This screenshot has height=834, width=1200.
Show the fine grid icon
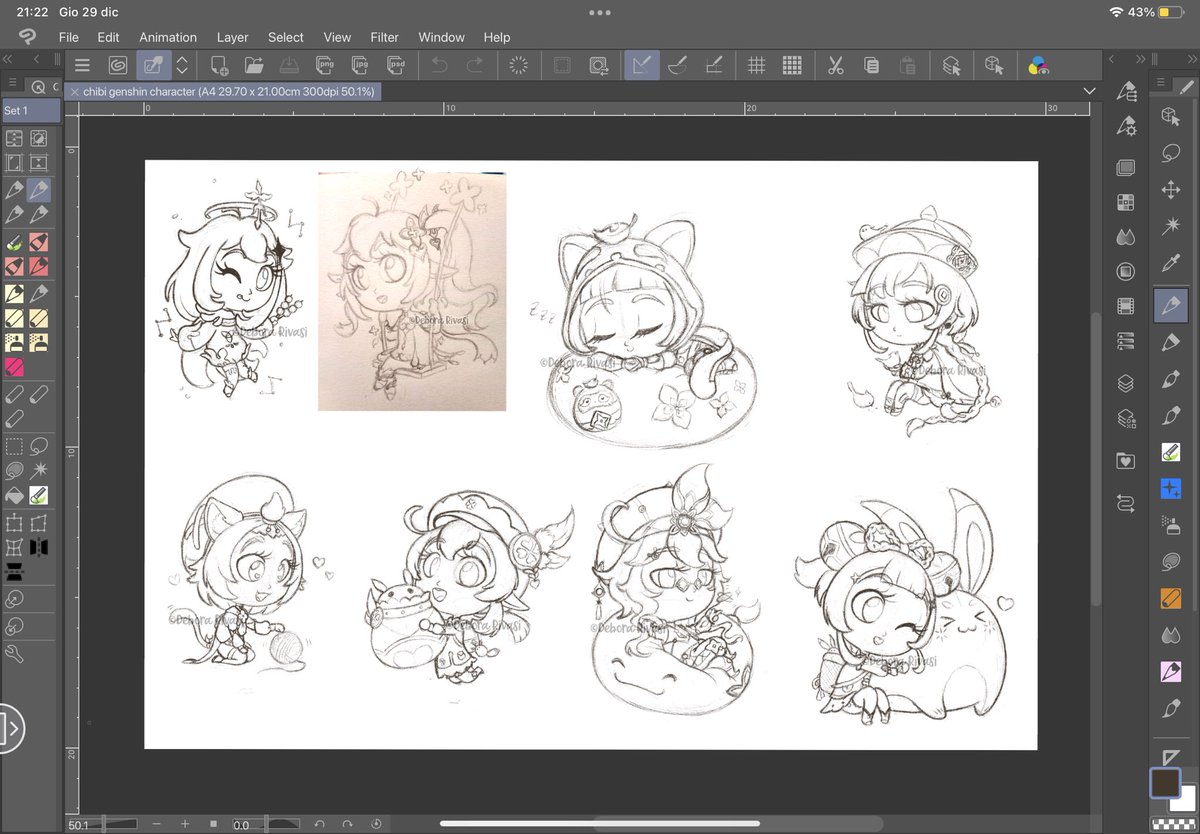pyautogui.click(x=792, y=66)
